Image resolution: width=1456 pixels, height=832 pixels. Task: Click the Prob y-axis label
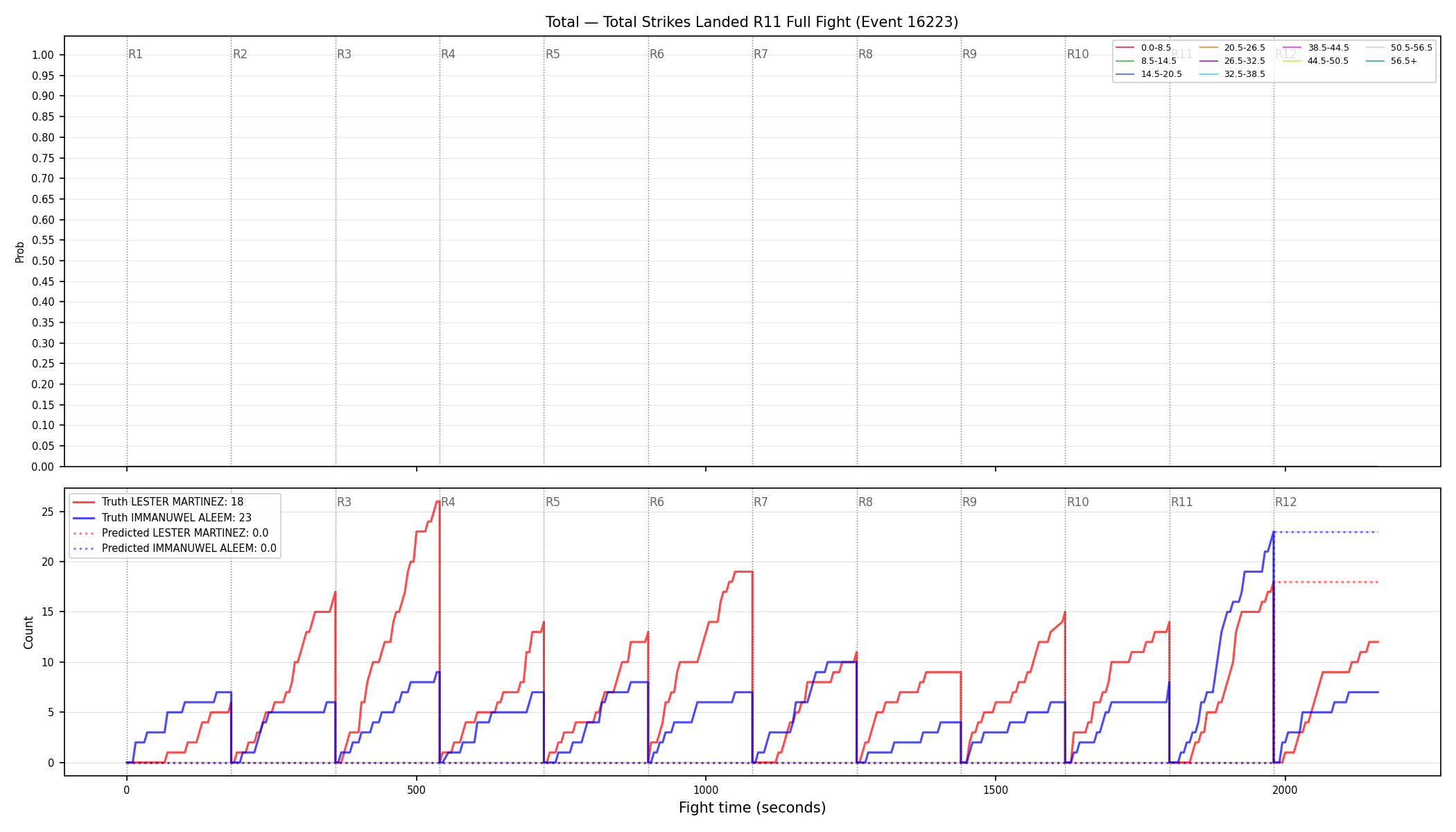coord(20,252)
